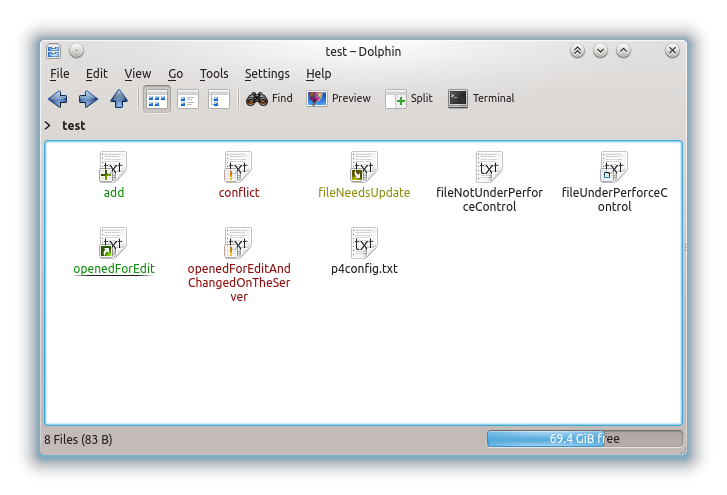Select the p4config.txt file icon
Screen dimensions: 727x495
click(x=364, y=242)
